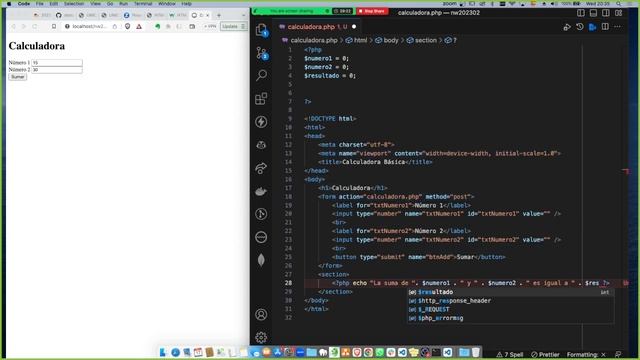The width and height of the screenshot is (640, 360).
Task: Open the Manage gear in VS Code
Action: point(261,337)
